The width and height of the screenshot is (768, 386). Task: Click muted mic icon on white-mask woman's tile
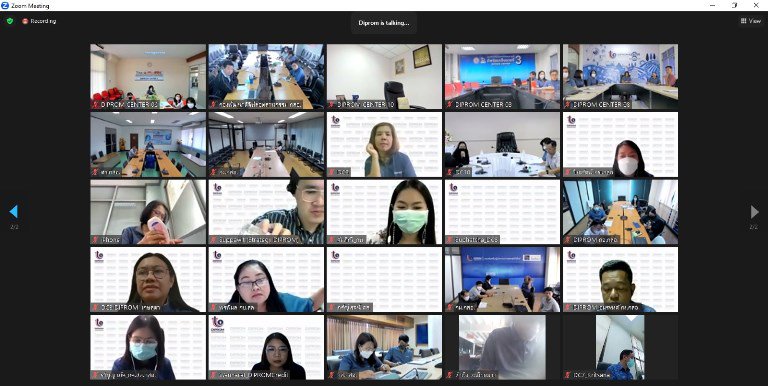click(x=568, y=172)
